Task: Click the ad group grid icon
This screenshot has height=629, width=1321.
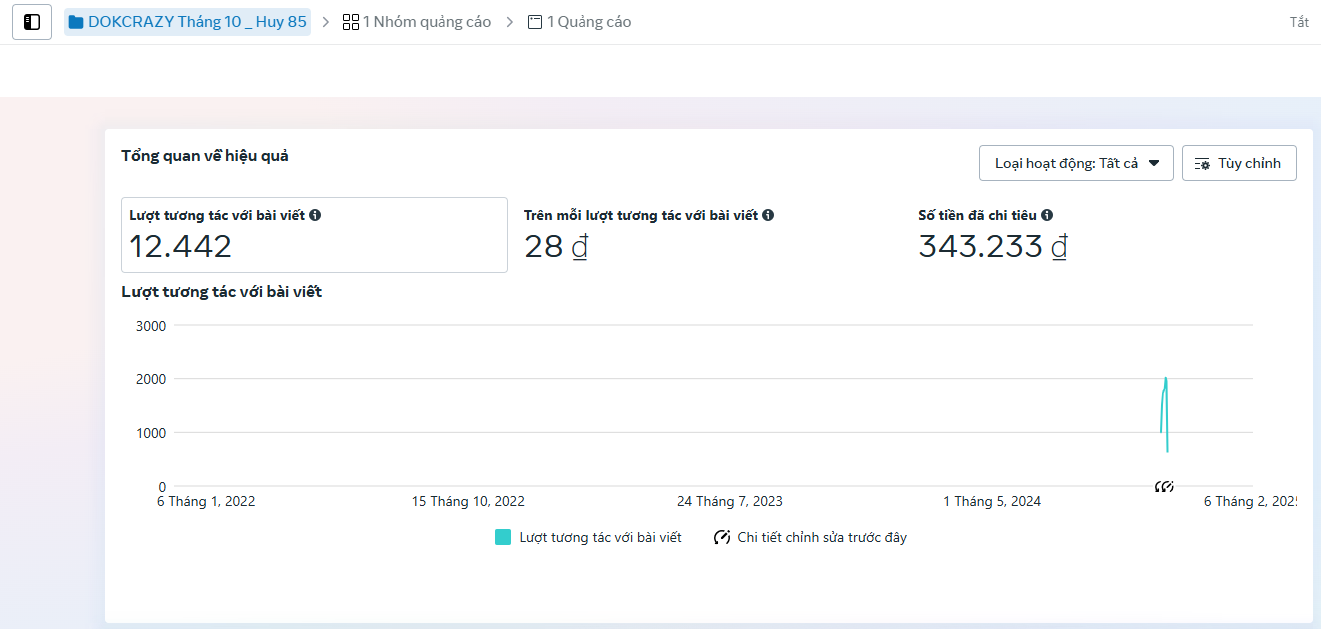Action: pyautogui.click(x=351, y=22)
